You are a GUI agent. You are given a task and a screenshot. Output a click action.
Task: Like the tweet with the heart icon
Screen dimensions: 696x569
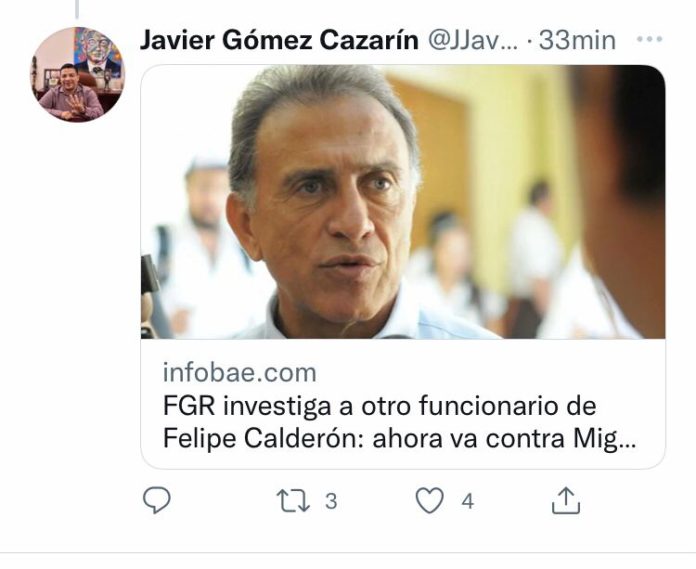pos(429,500)
